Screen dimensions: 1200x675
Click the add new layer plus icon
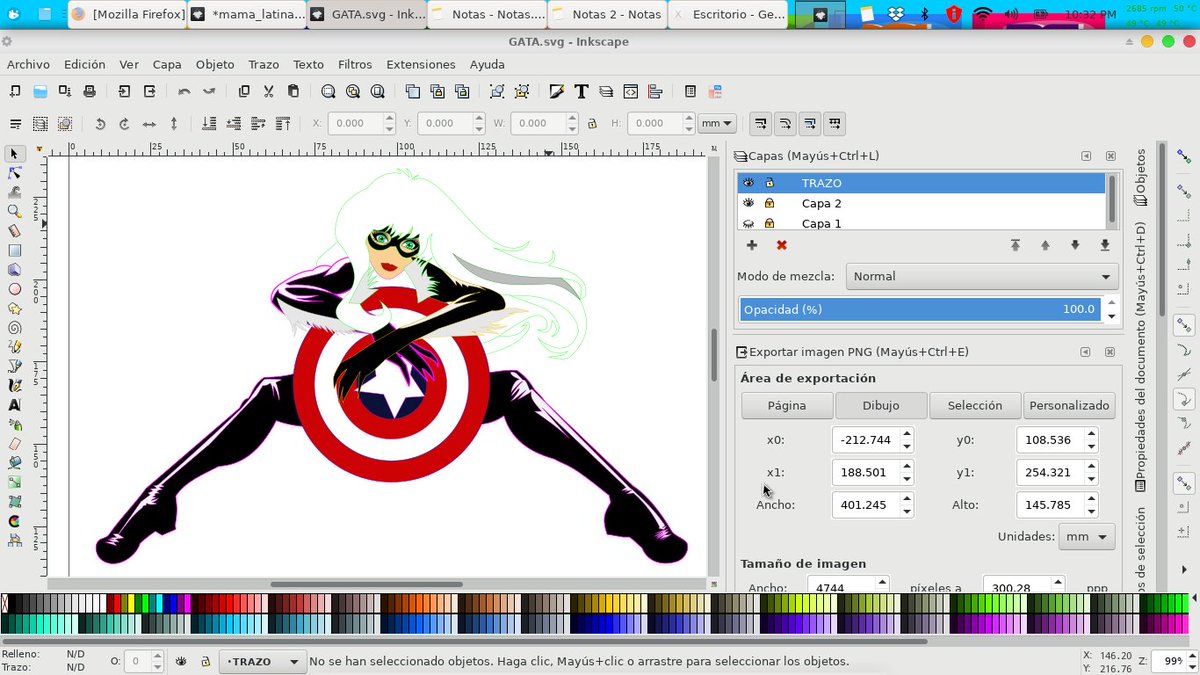752,245
